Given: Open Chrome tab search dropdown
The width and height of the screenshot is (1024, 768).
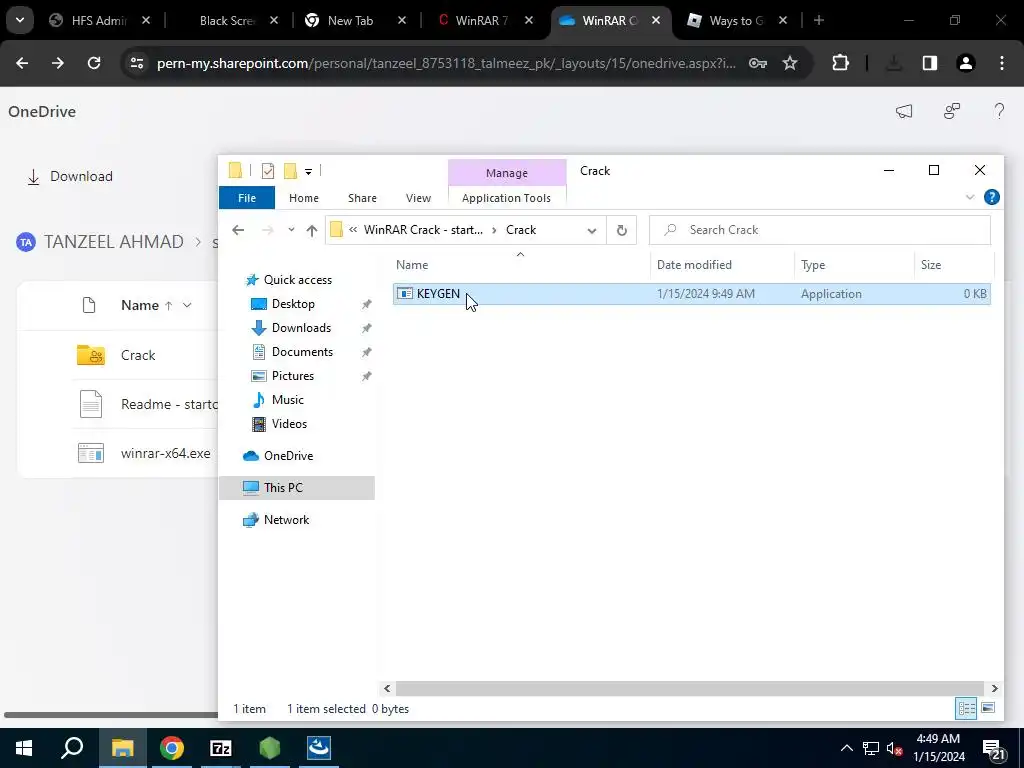Looking at the screenshot, I should (20, 20).
